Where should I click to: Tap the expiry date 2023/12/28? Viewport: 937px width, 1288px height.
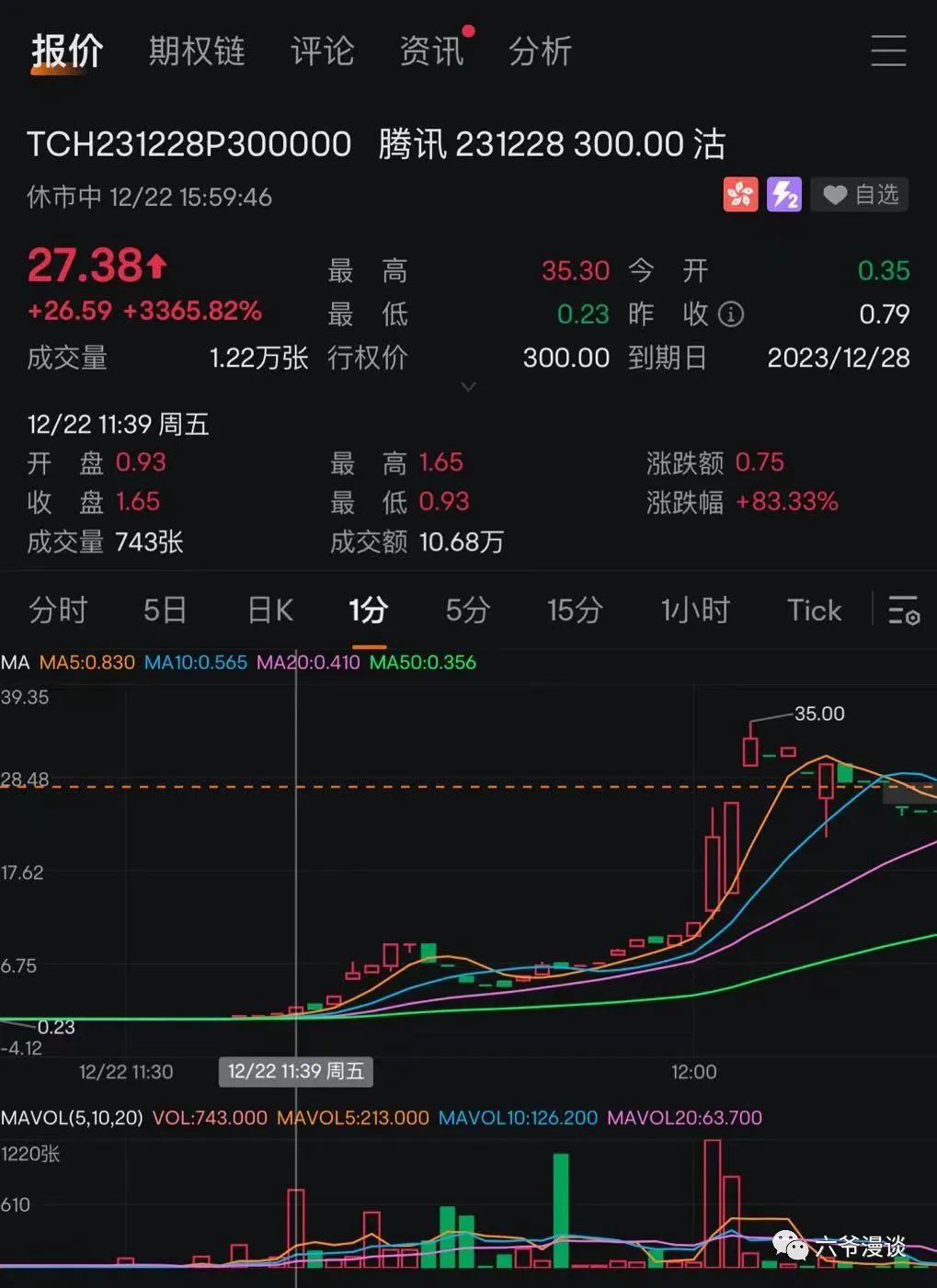coord(839,358)
